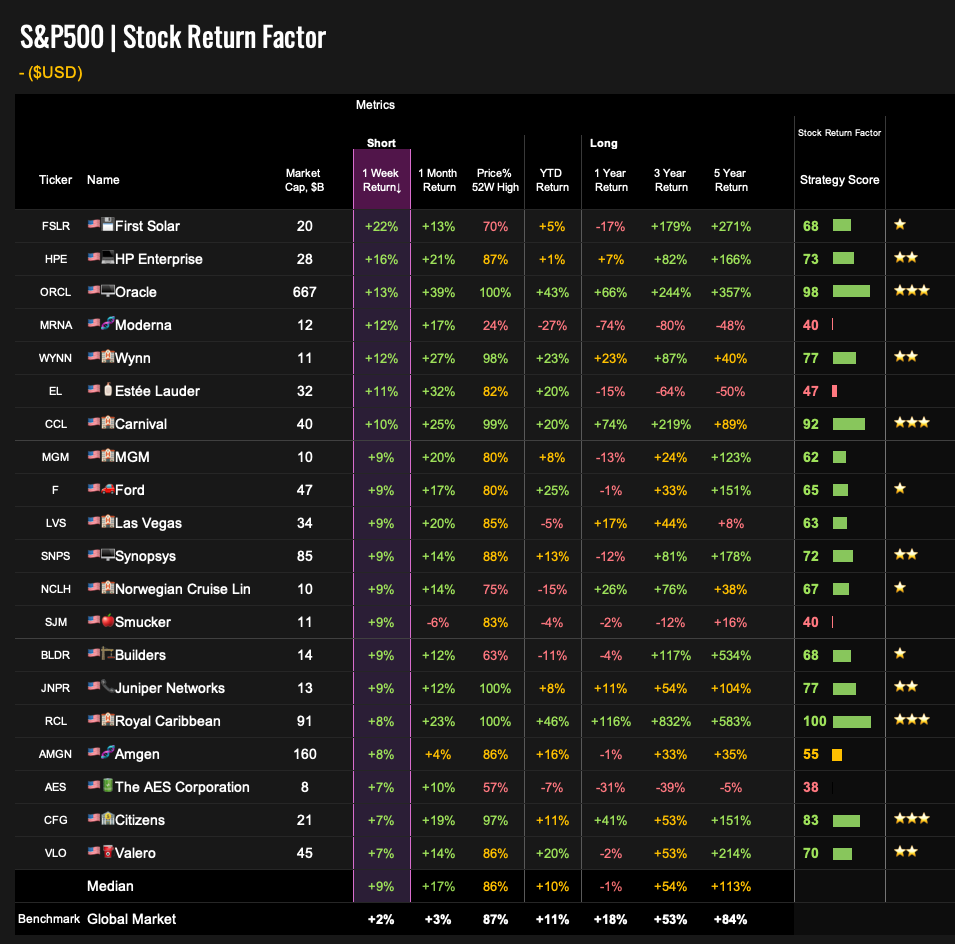The image size is (955, 944).
Task: Click the +534% five-year return for Builders
Action: point(731,656)
